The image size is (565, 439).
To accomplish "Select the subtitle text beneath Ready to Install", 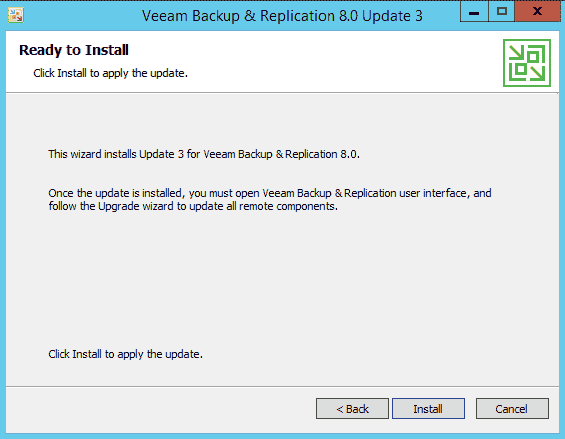I will tap(111, 73).
